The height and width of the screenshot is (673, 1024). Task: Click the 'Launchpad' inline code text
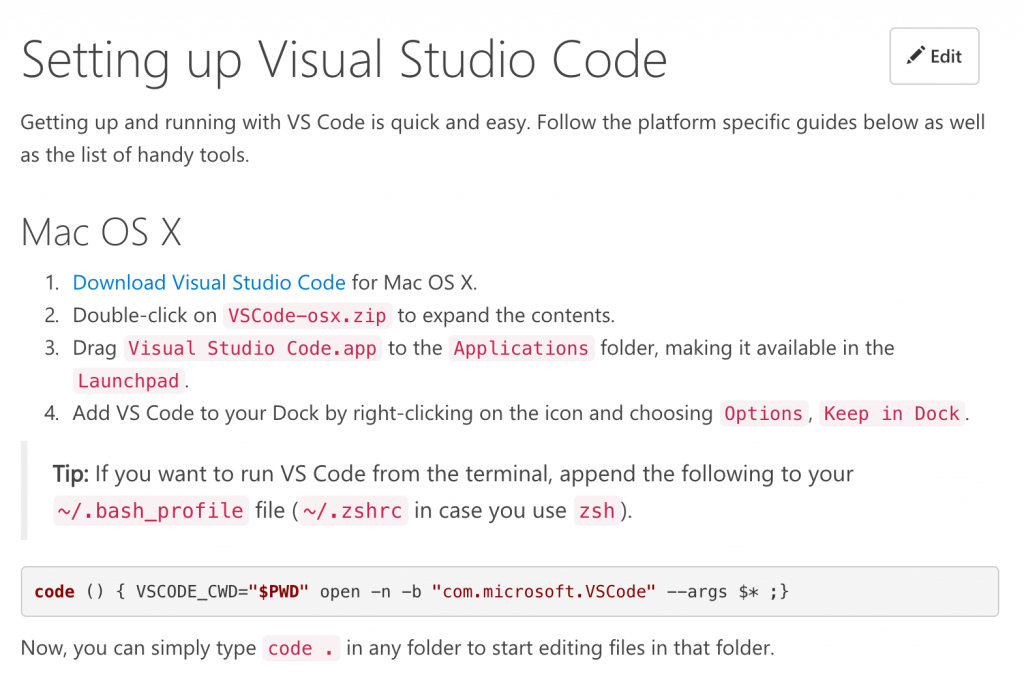[x=128, y=381]
